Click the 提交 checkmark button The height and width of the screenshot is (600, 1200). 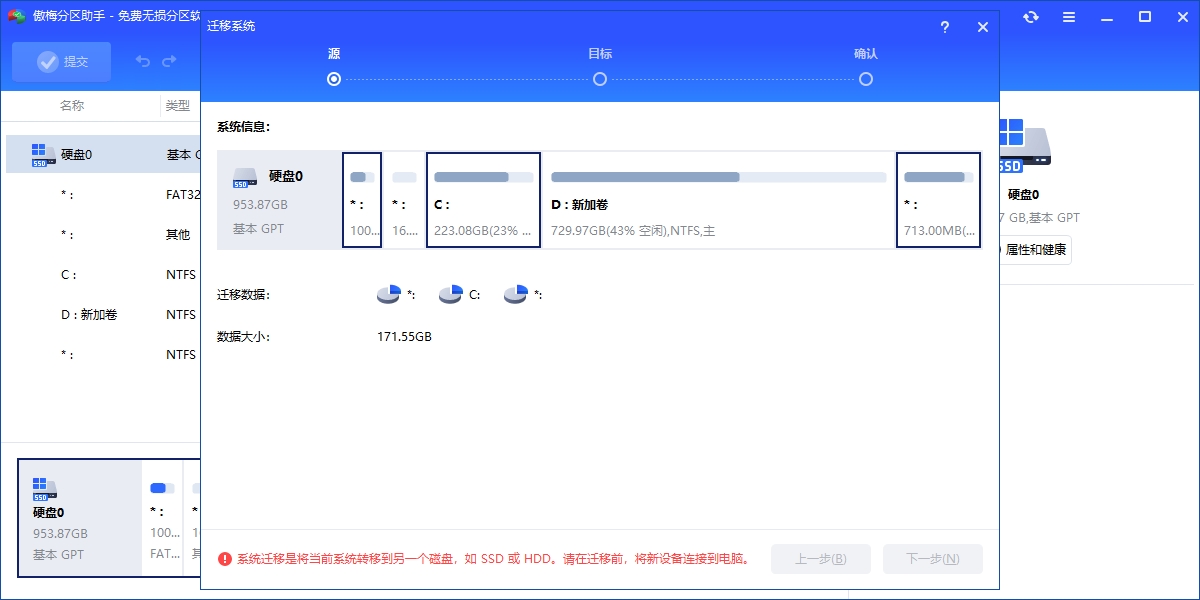[x=61, y=61]
